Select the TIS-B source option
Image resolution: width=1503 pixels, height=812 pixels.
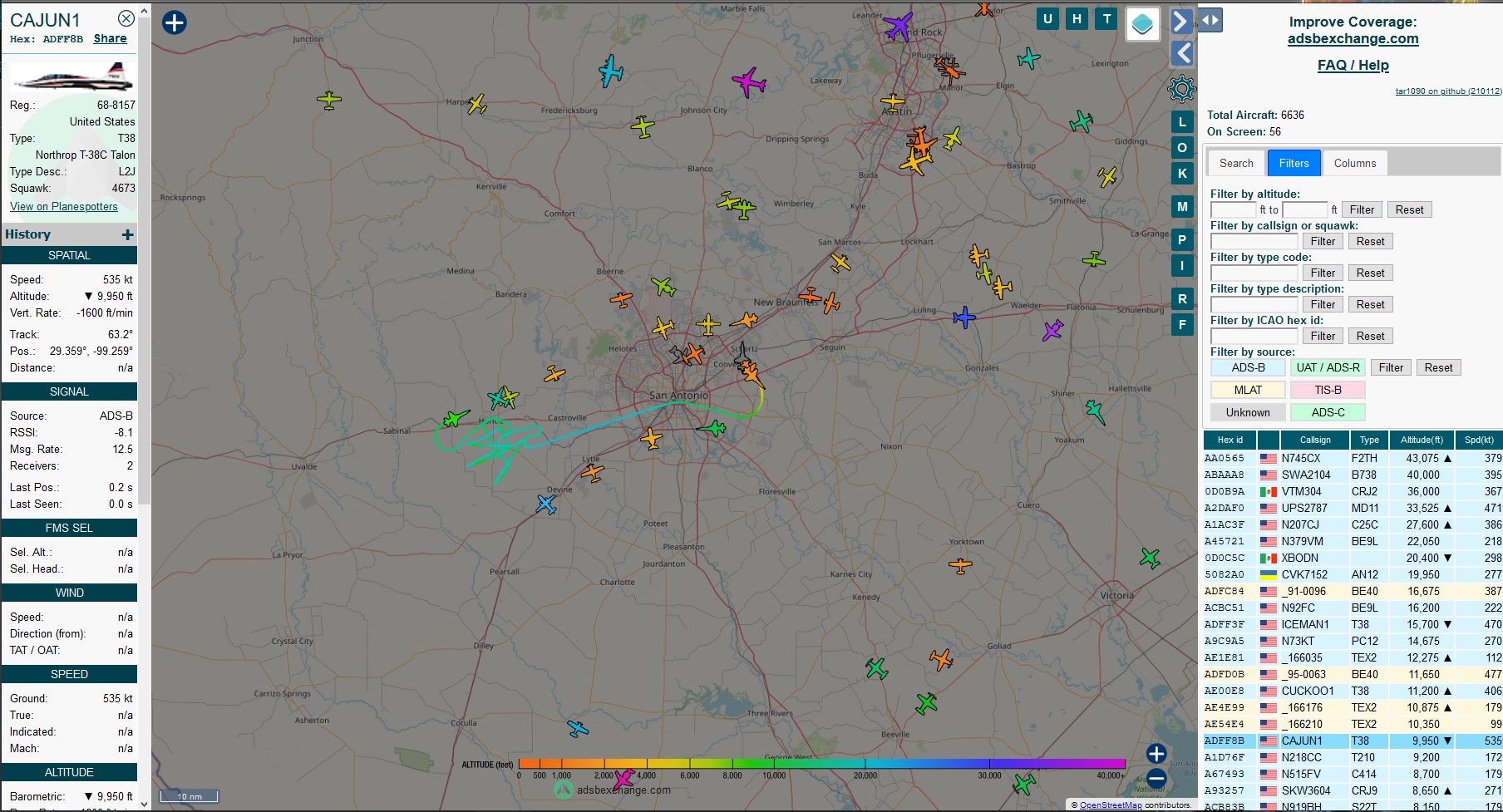pyautogui.click(x=1328, y=390)
